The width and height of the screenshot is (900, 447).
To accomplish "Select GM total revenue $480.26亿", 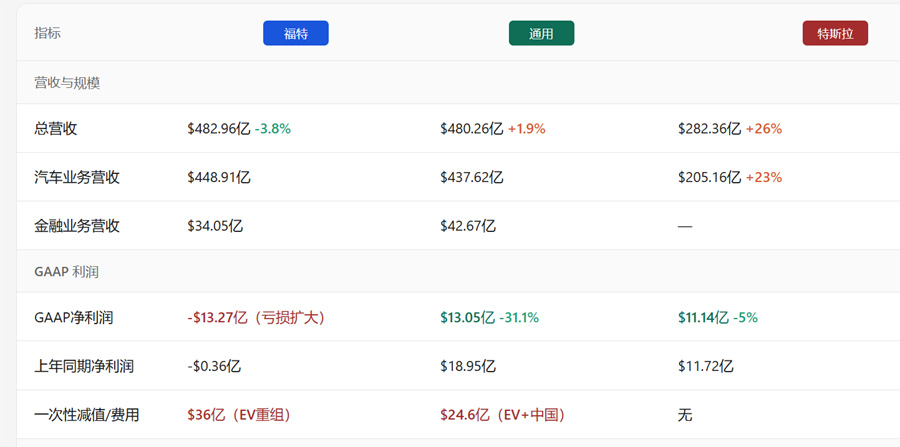I will (x=472, y=129).
